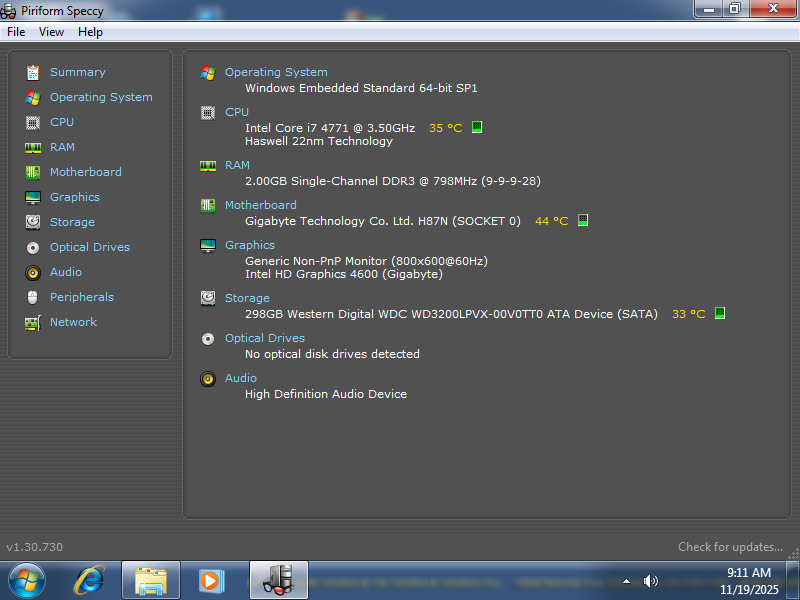Open the Help menu
Screen dimensions: 800x600
90,32
